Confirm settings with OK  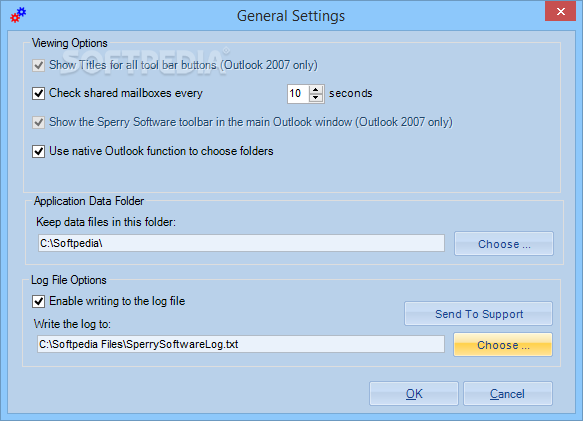[414, 393]
